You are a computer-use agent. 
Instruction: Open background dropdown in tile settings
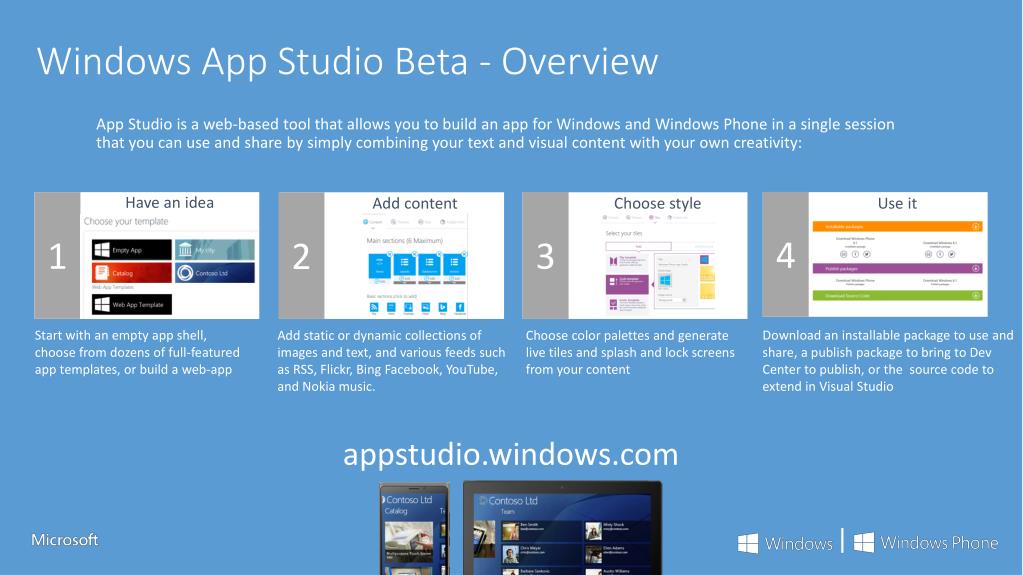[673, 300]
